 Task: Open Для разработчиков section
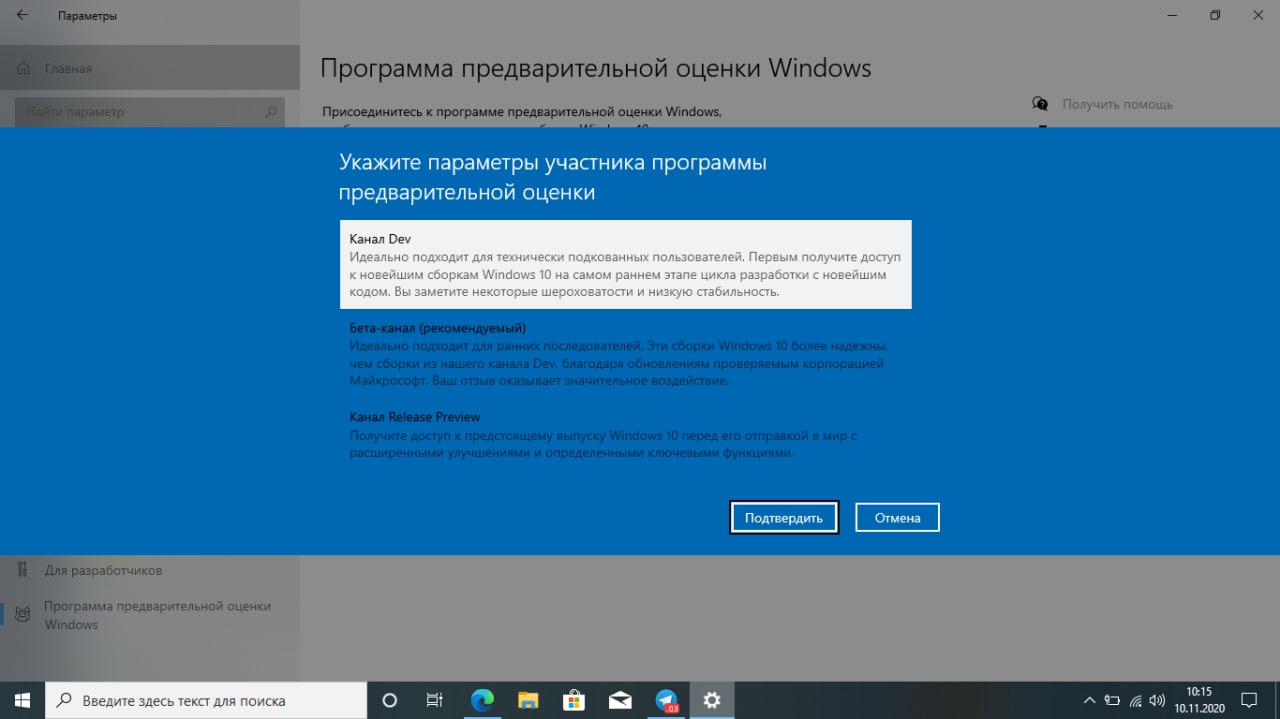tap(150, 570)
